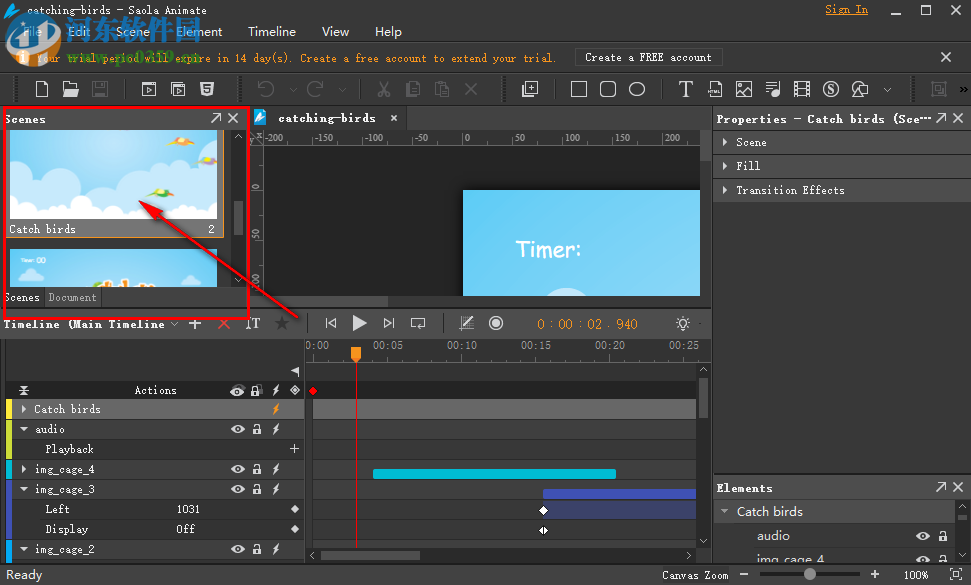Insert a Text element
This screenshot has height=585, width=971.
[x=686, y=89]
